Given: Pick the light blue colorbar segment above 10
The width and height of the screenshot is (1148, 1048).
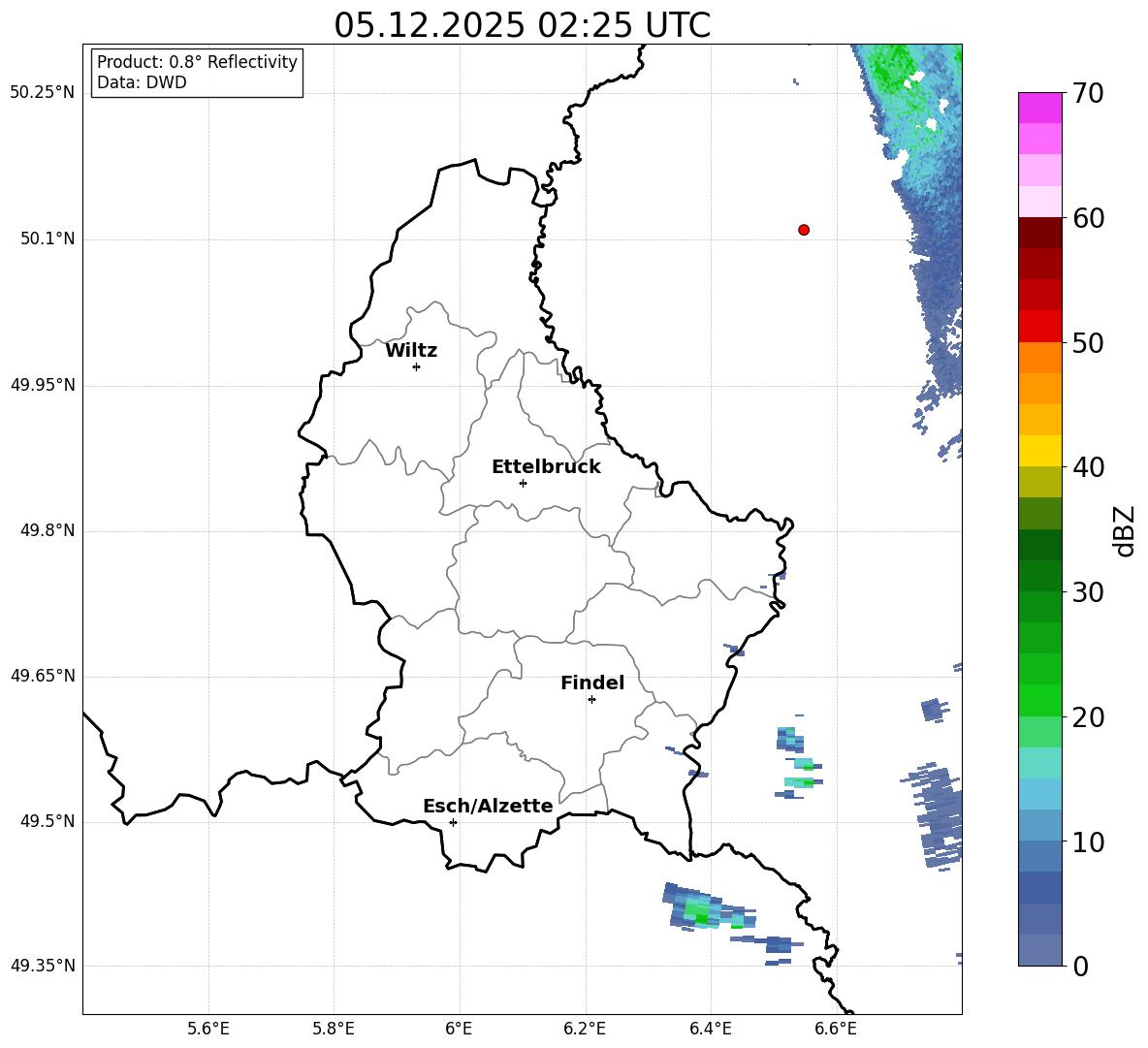Looking at the screenshot, I should (x=1039, y=794).
